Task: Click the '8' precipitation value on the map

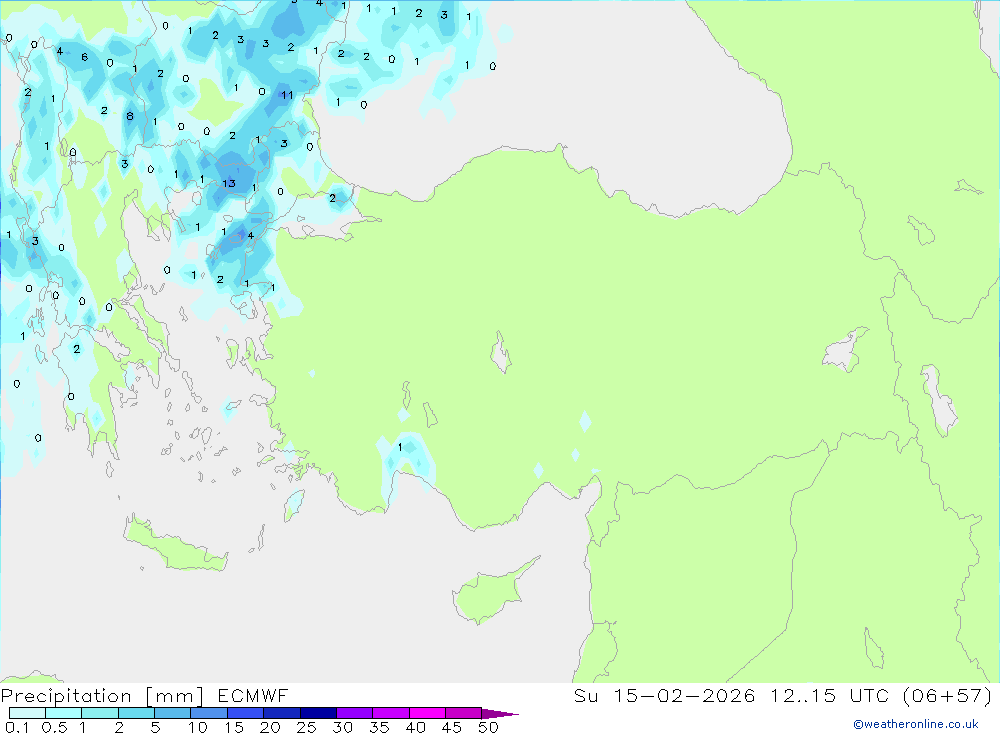Action: [130, 116]
